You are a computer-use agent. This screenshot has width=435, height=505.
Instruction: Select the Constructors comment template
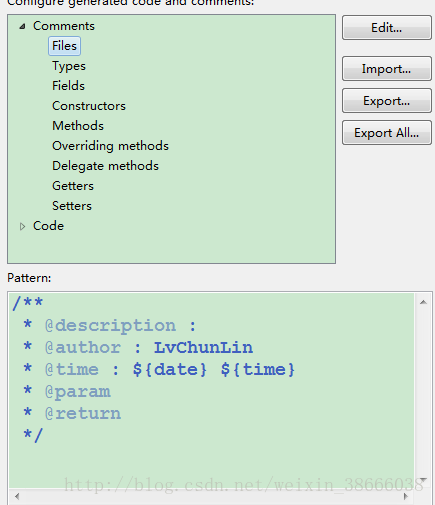click(89, 106)
